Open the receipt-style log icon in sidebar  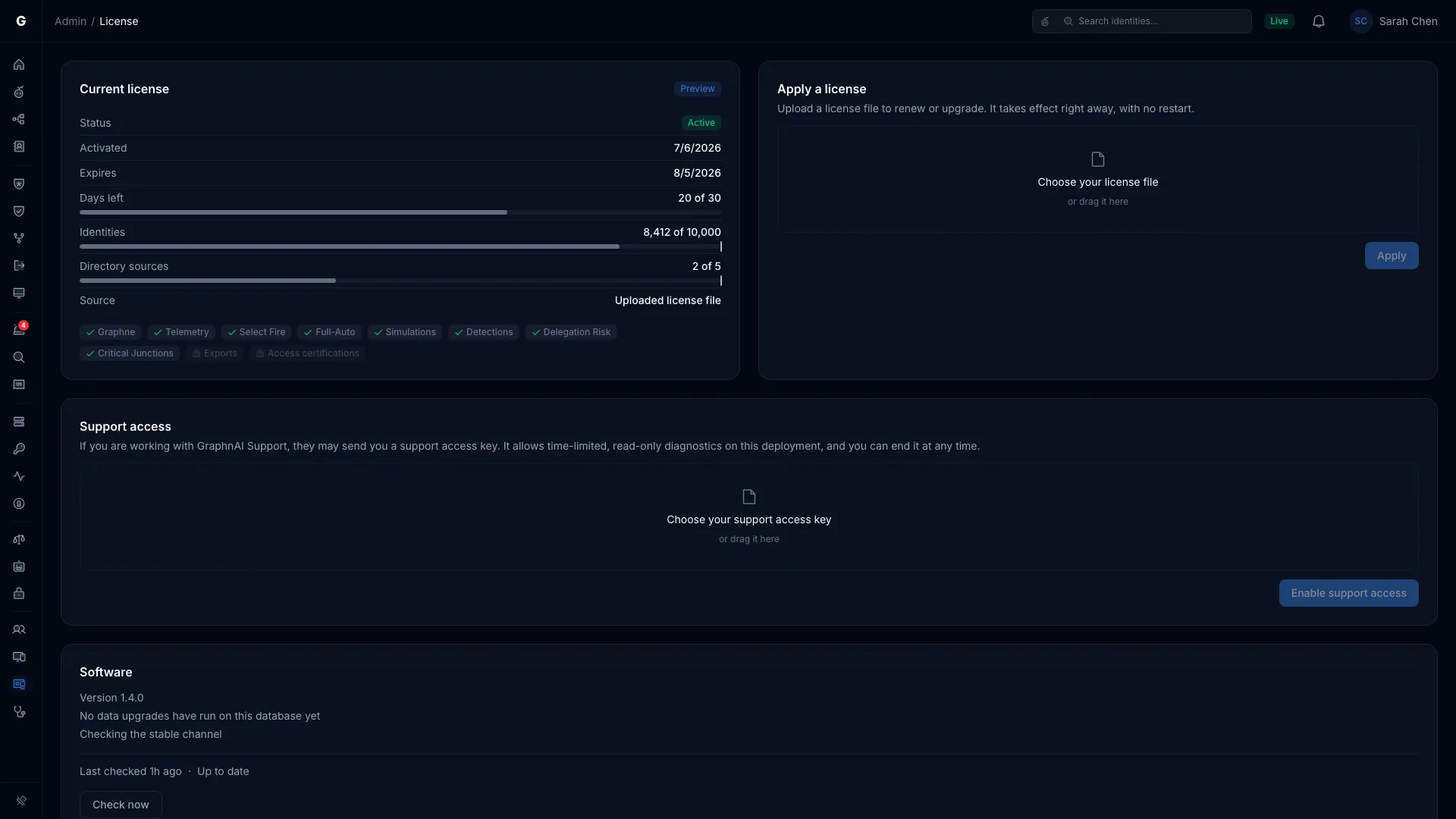click(x=19, y=384)
